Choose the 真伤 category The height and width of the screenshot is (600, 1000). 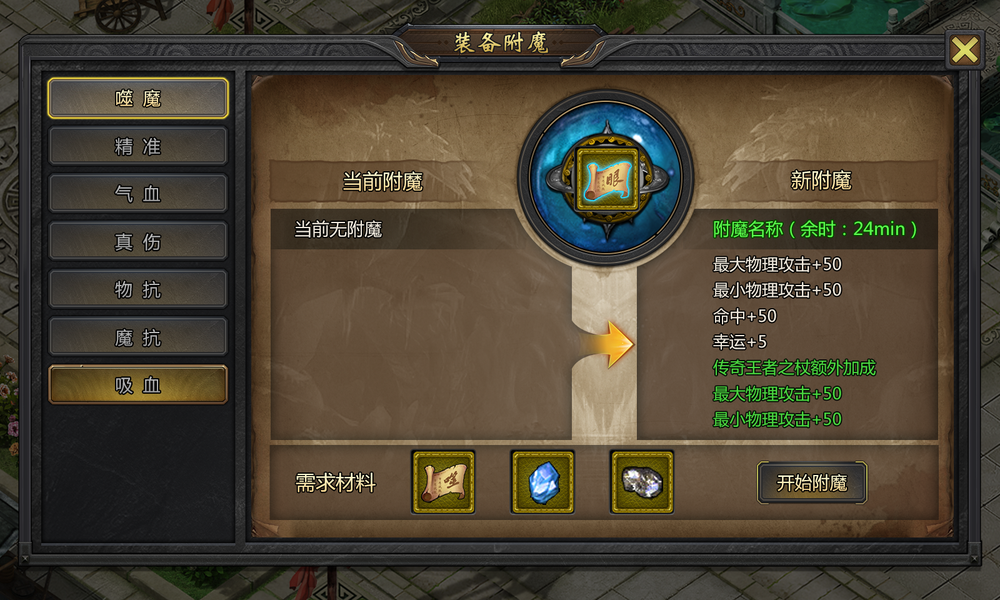click(x=138, y=242)
